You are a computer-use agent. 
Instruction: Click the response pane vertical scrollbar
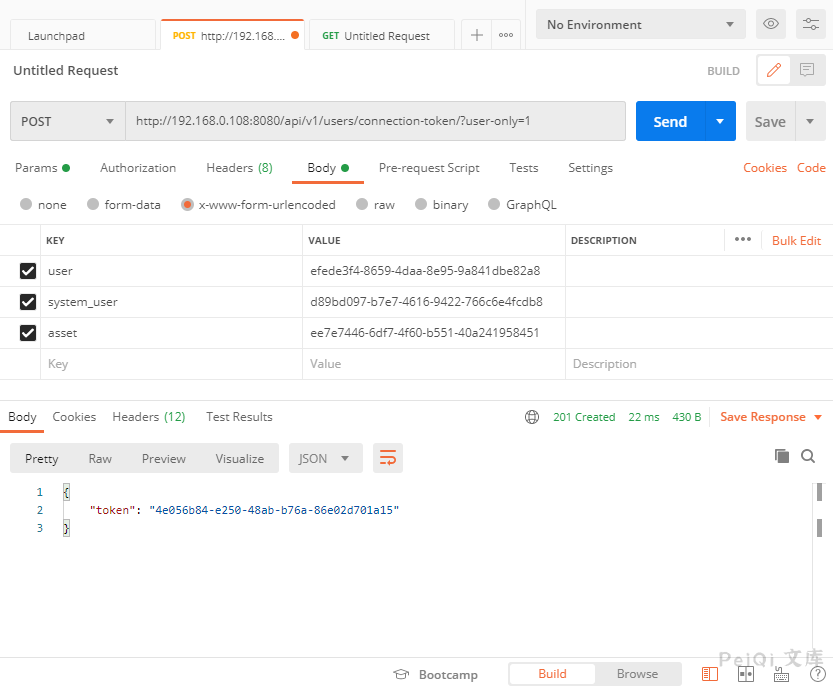point(818,497)
